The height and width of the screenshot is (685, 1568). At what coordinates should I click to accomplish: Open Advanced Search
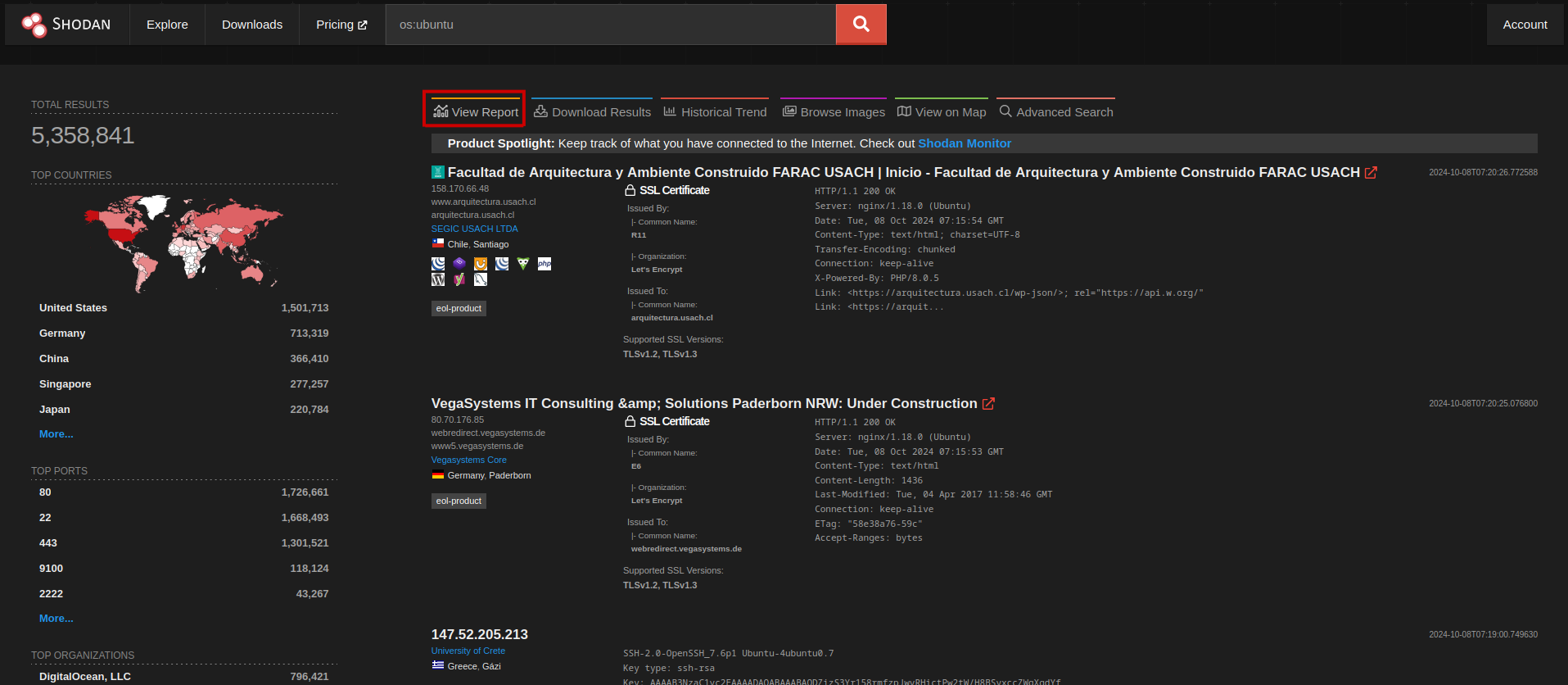(1056, 110)
